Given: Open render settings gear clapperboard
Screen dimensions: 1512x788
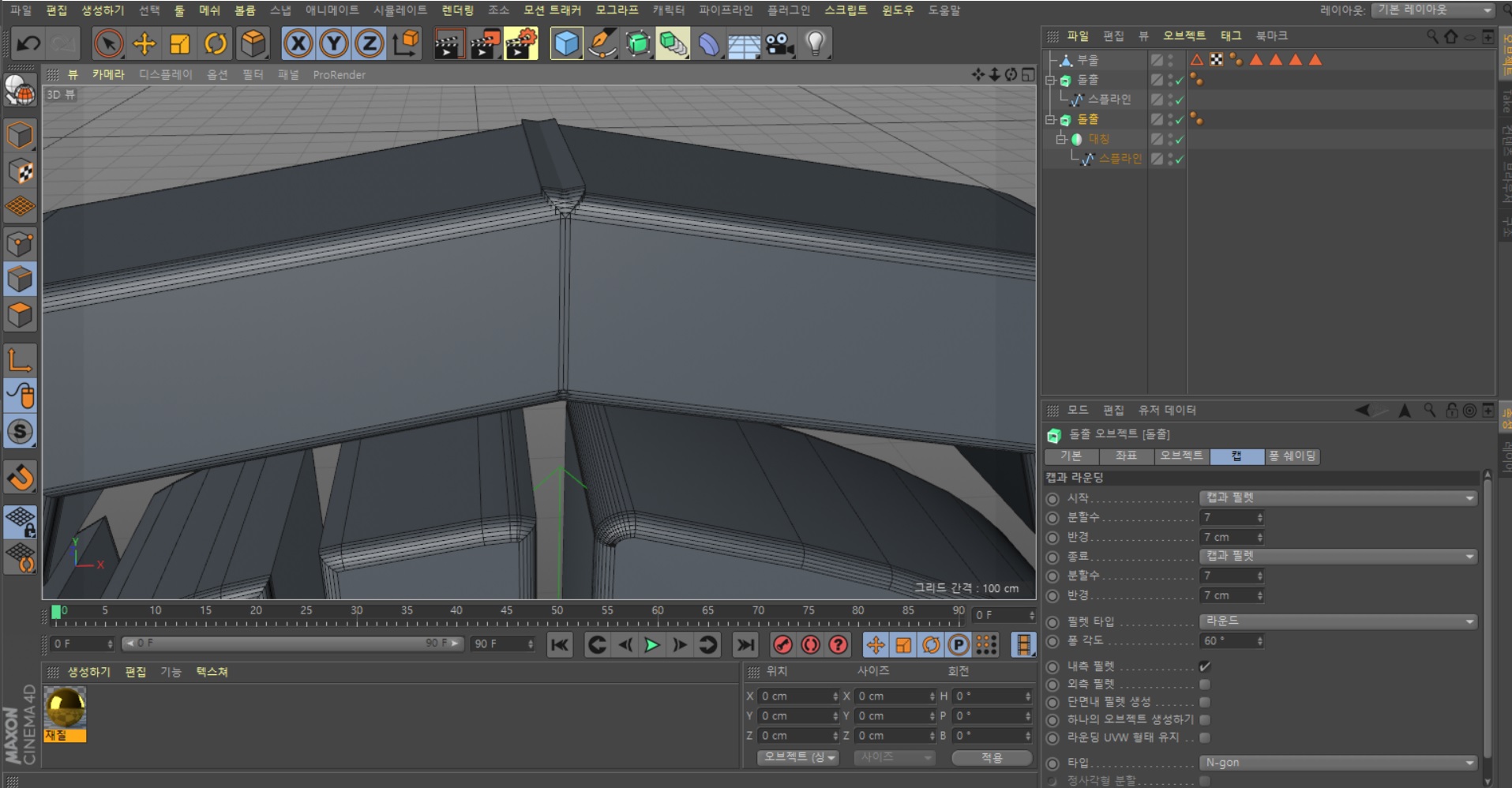Looking at the screenshot, I should pyautogui.click(x=521, y=44).
